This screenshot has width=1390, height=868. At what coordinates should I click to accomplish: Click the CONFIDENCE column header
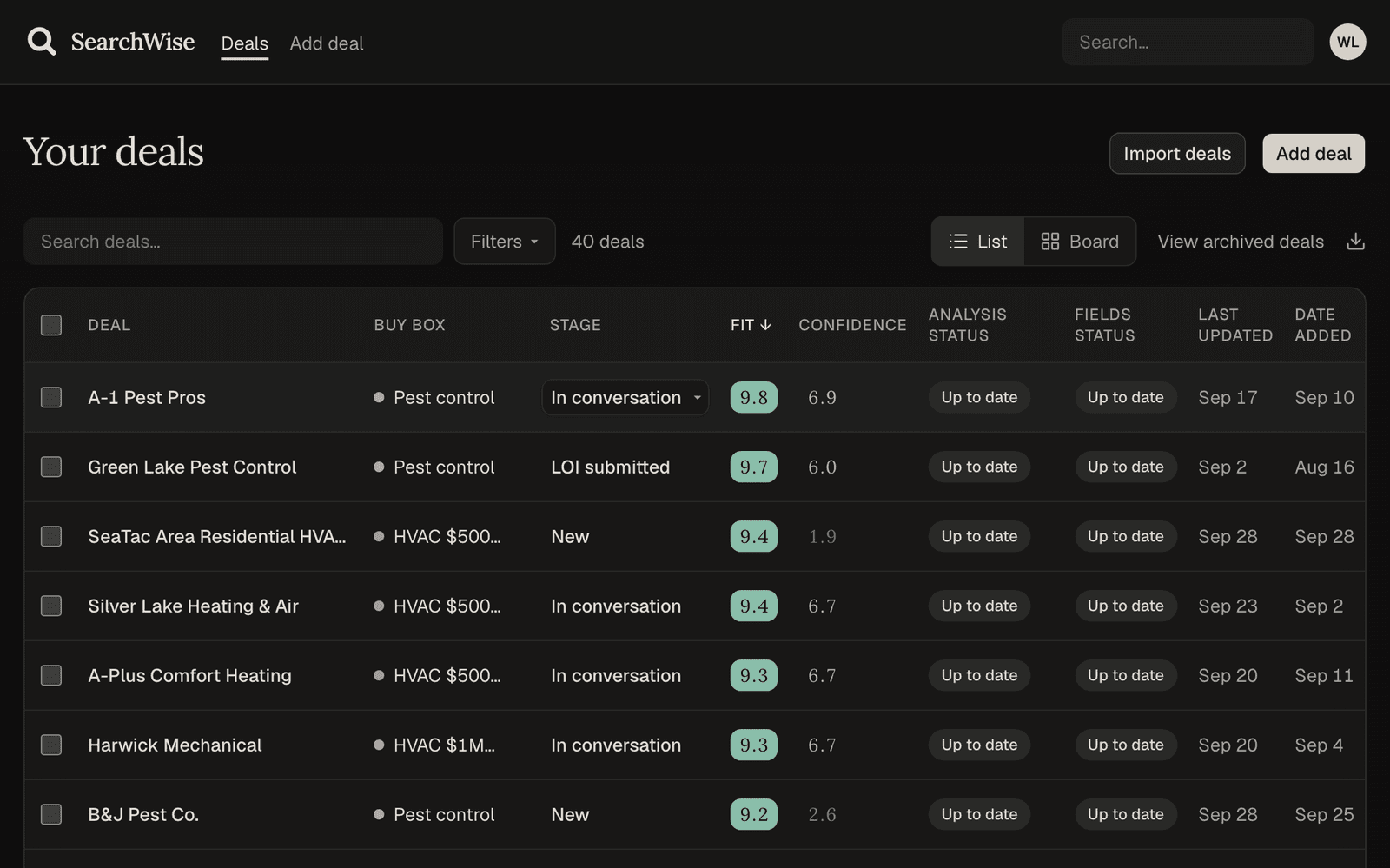[852, 325]
